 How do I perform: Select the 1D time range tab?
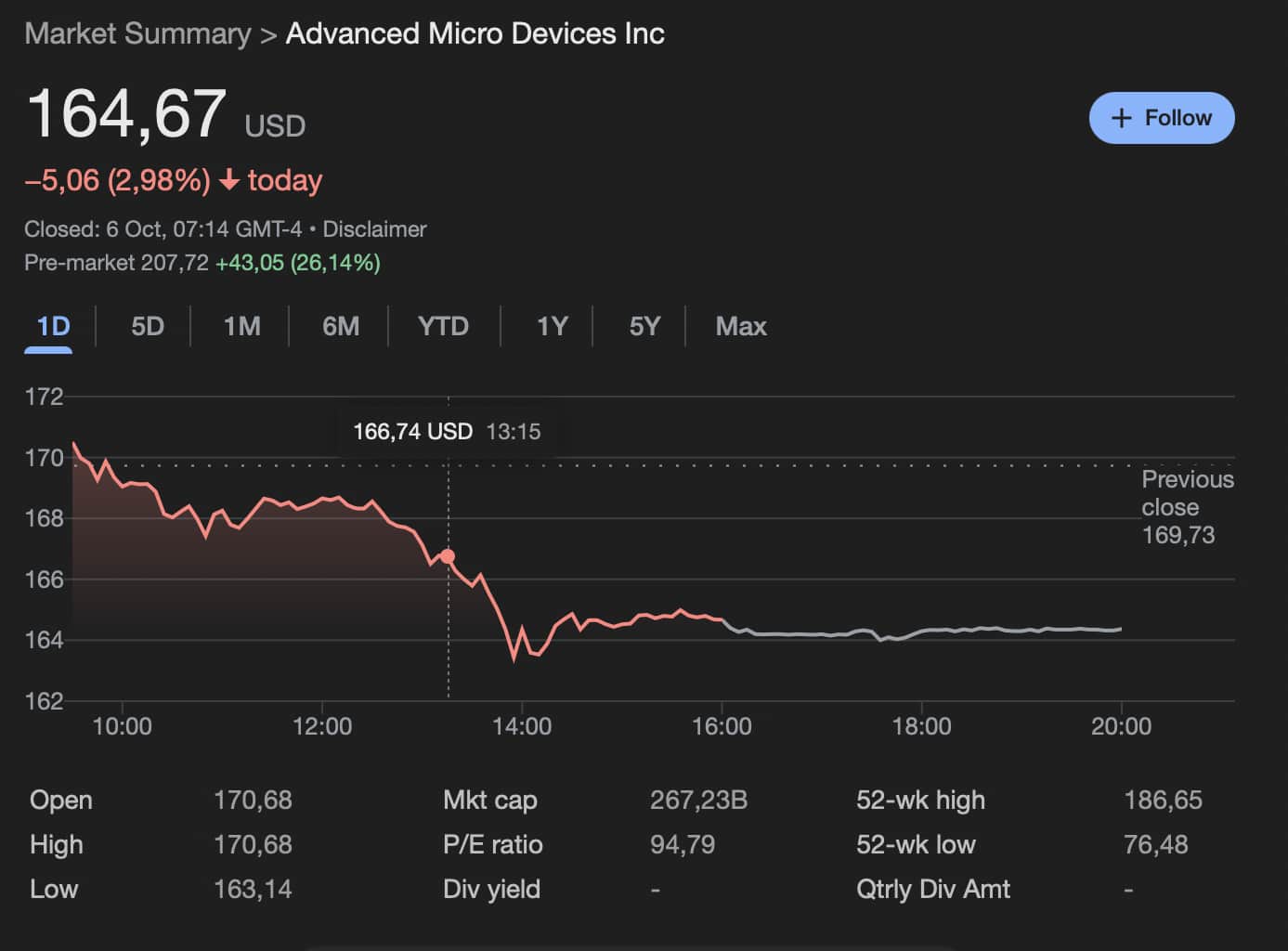coord(53,327)
